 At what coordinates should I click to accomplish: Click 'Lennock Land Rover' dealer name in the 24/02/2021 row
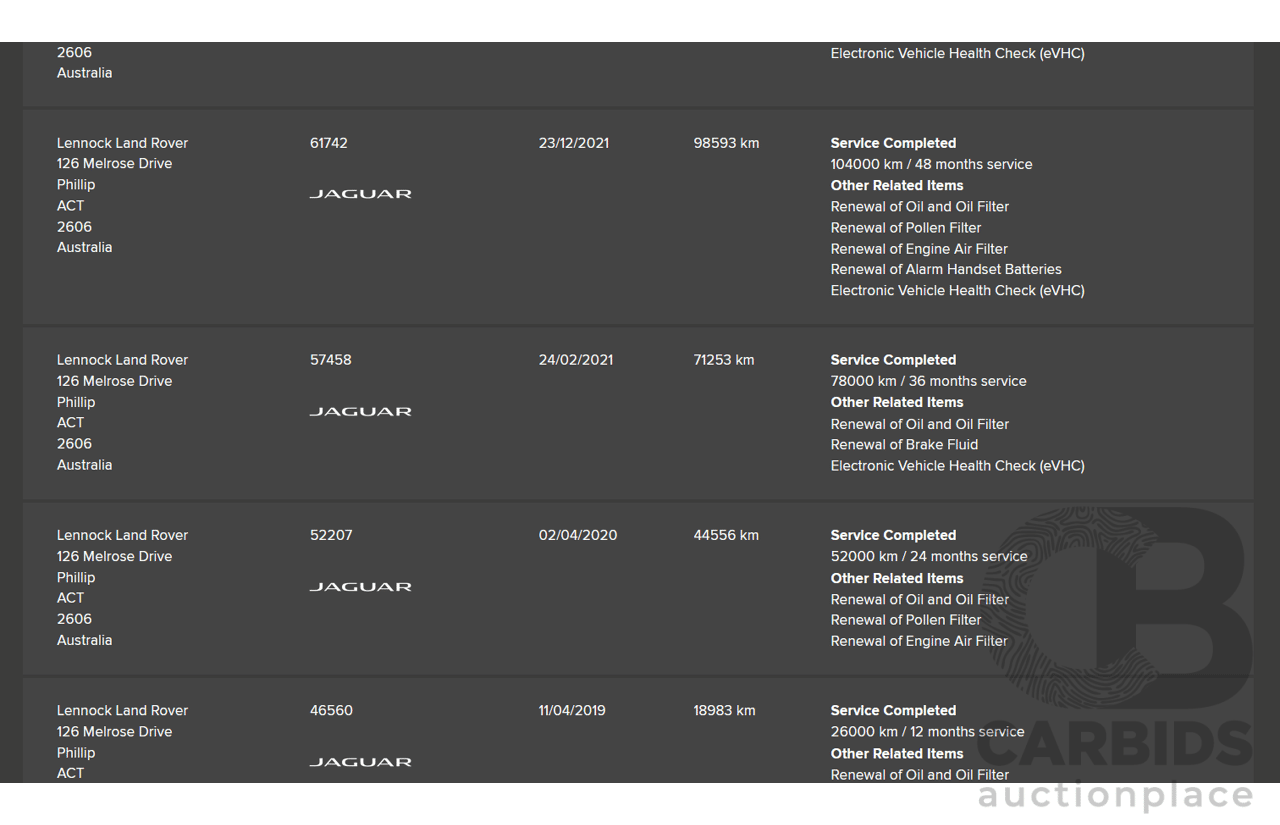pos(122,360)
